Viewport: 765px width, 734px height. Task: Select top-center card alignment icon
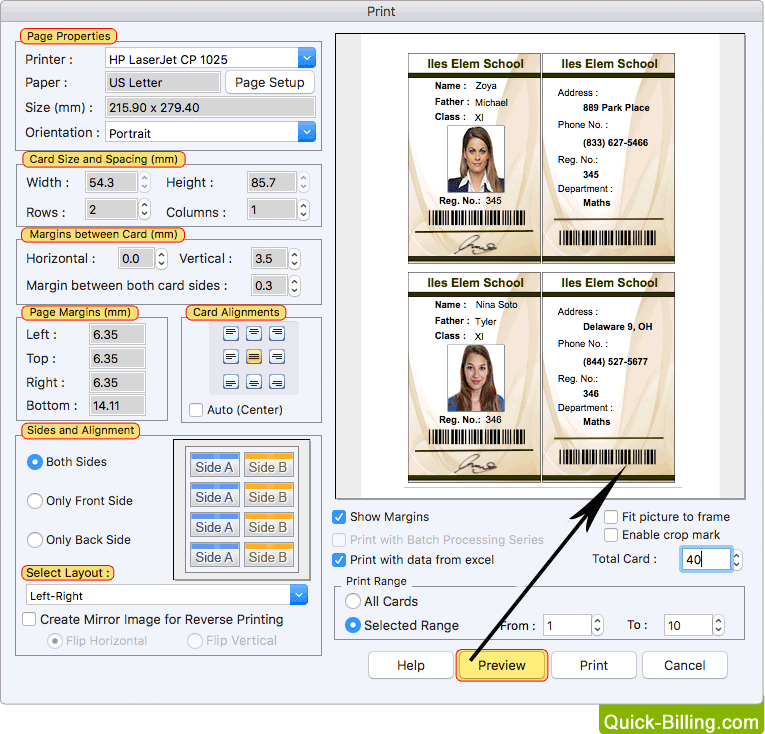click(x=254, y=333)
